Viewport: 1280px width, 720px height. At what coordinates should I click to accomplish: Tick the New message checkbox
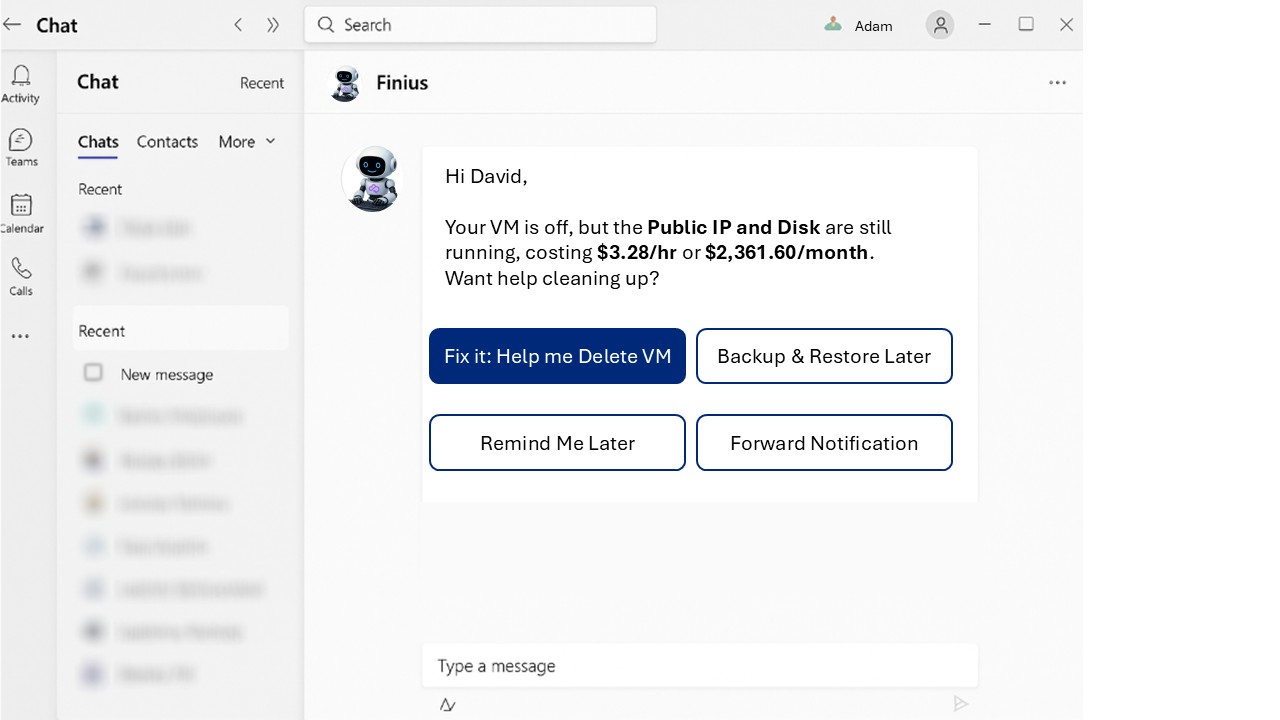click(x=93, y=373)
